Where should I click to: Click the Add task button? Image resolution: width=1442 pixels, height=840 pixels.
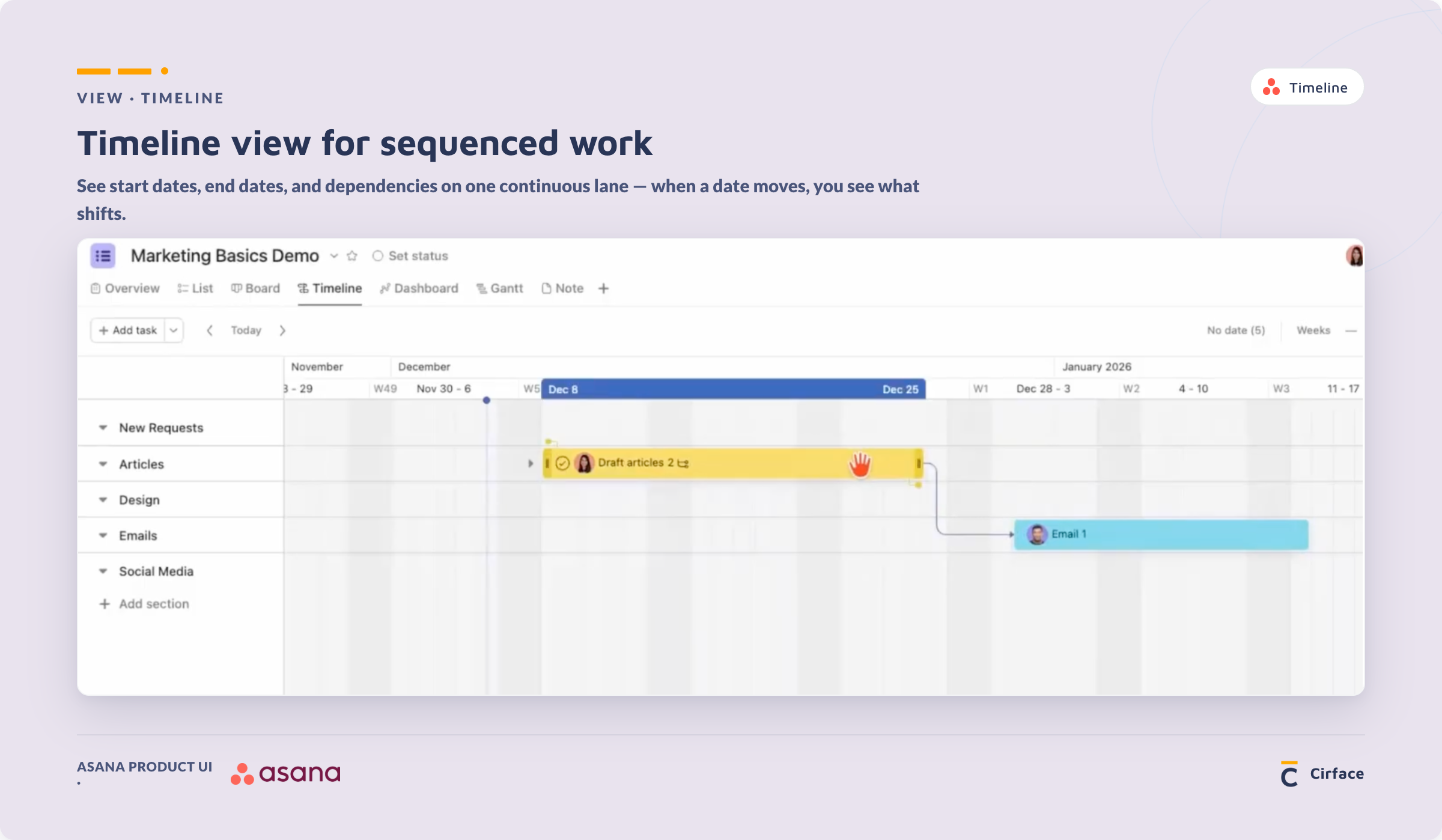point(128,330)
